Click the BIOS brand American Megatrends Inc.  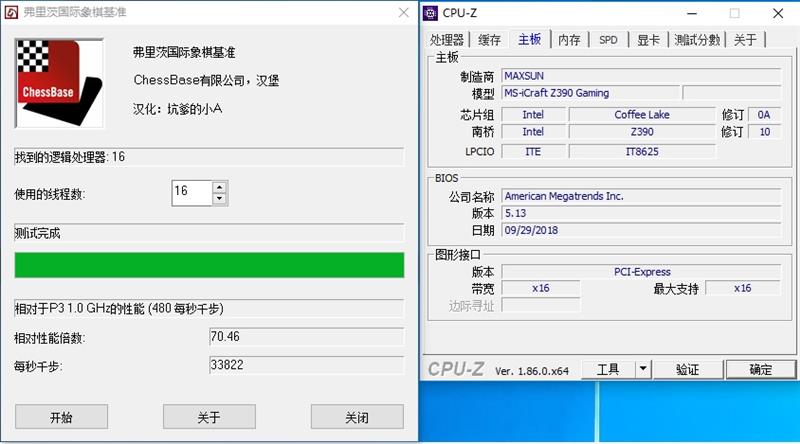pos(641,196)
